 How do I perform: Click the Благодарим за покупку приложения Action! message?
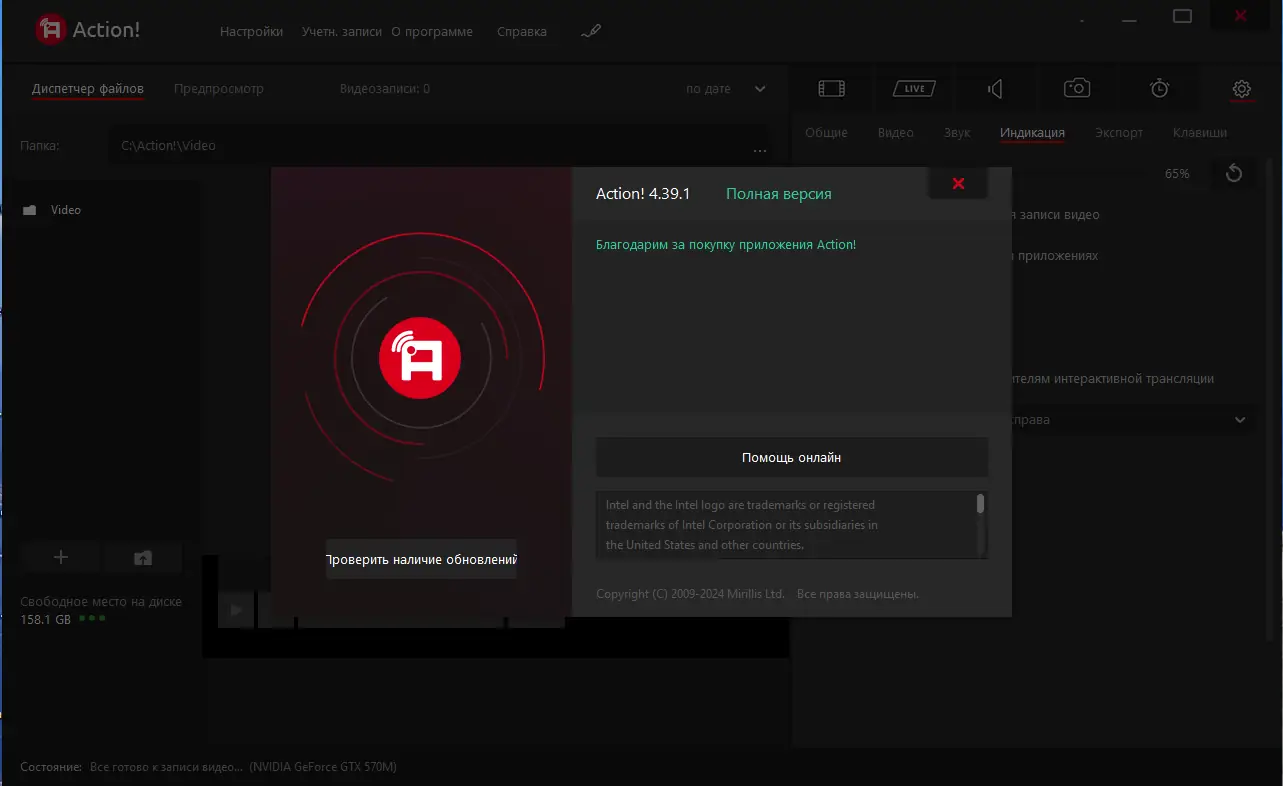[x=726, y=244]
